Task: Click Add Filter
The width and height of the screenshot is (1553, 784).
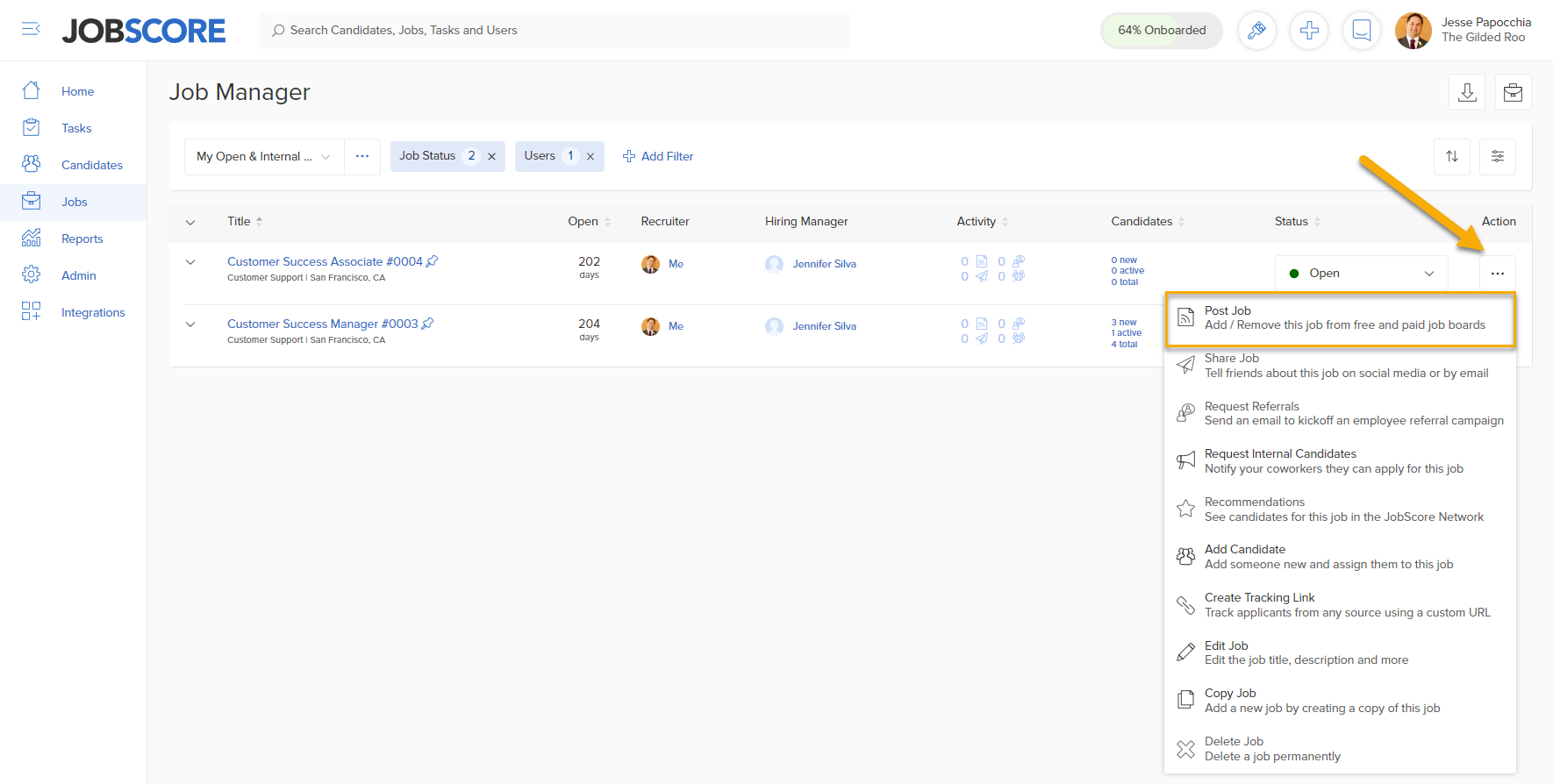Action: 658,156
